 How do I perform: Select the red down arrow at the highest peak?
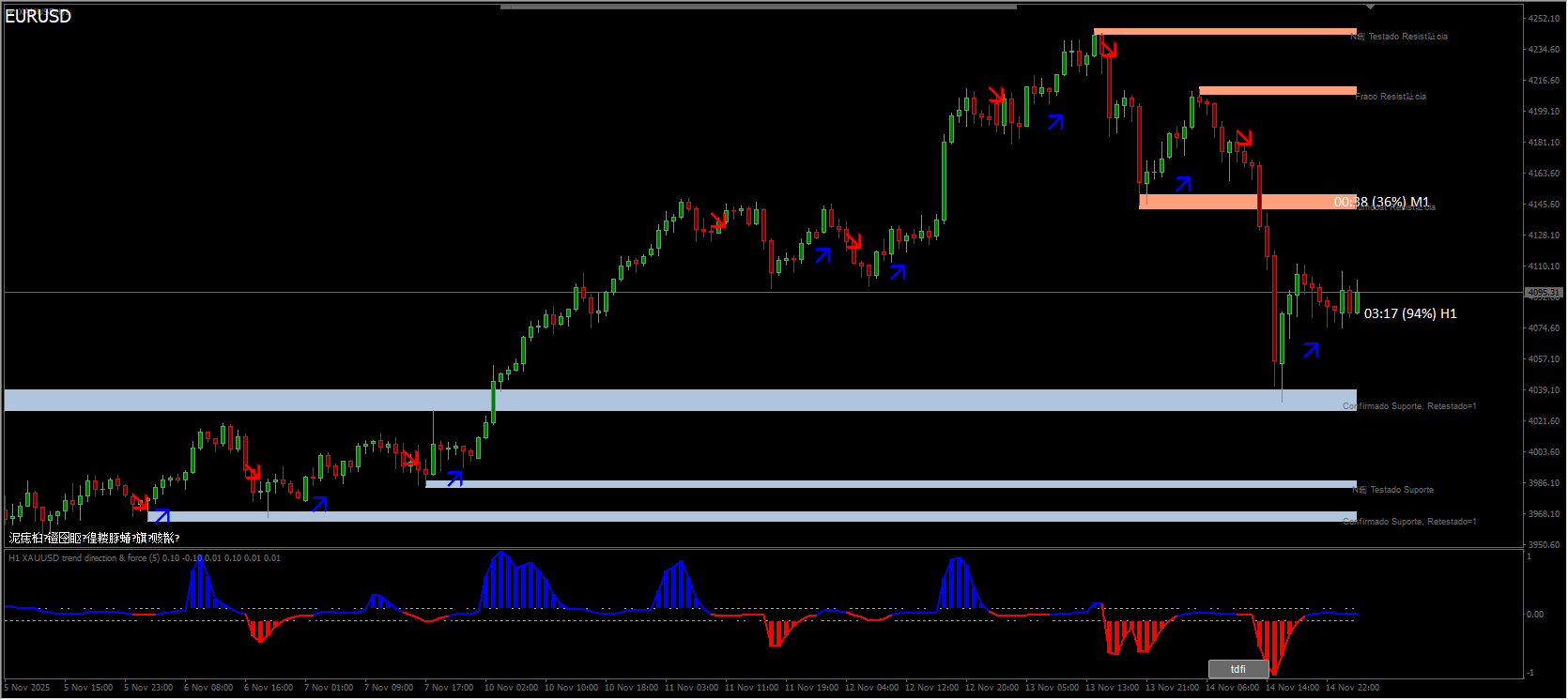1108,49
